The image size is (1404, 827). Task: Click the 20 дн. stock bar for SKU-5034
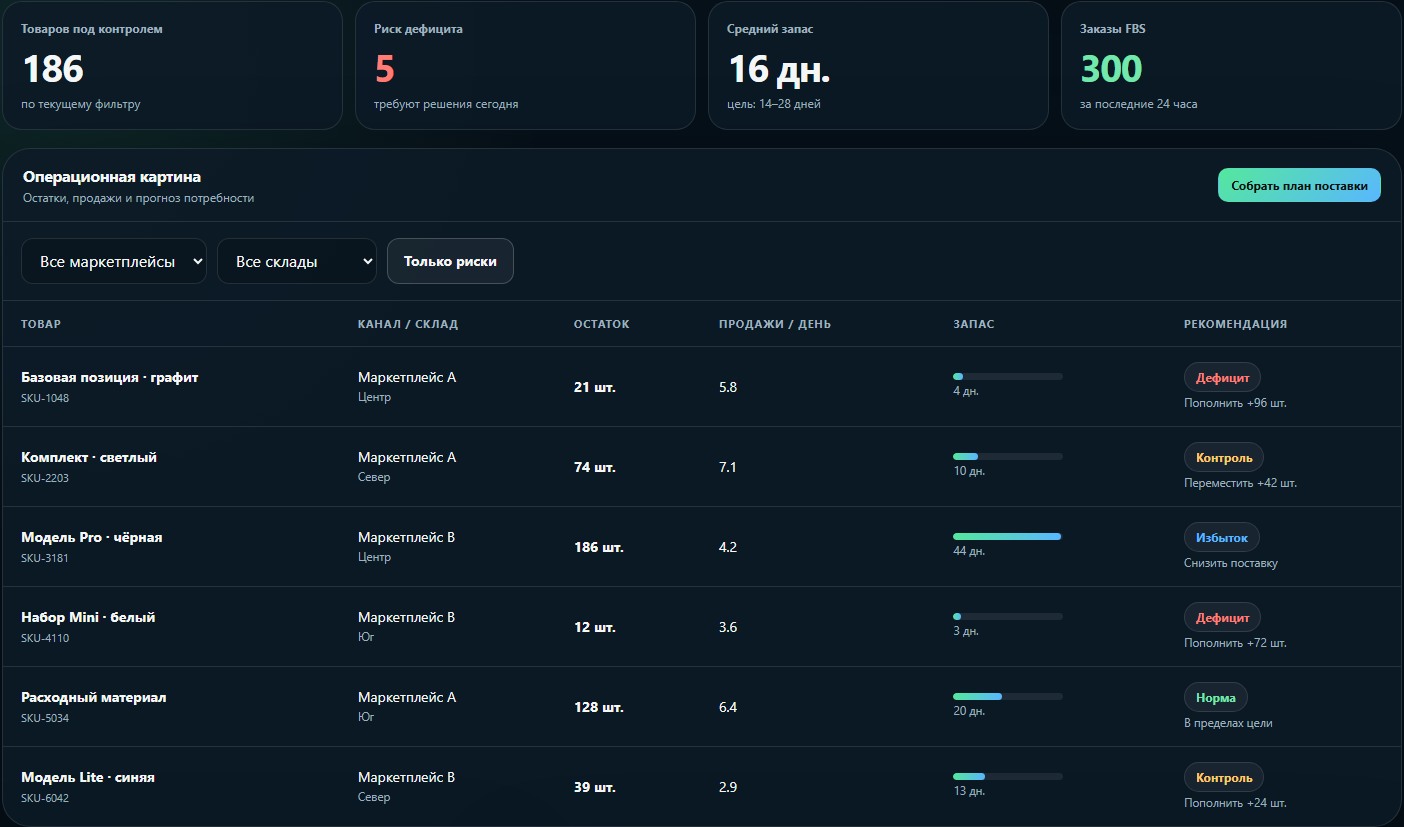(1008, 697)
